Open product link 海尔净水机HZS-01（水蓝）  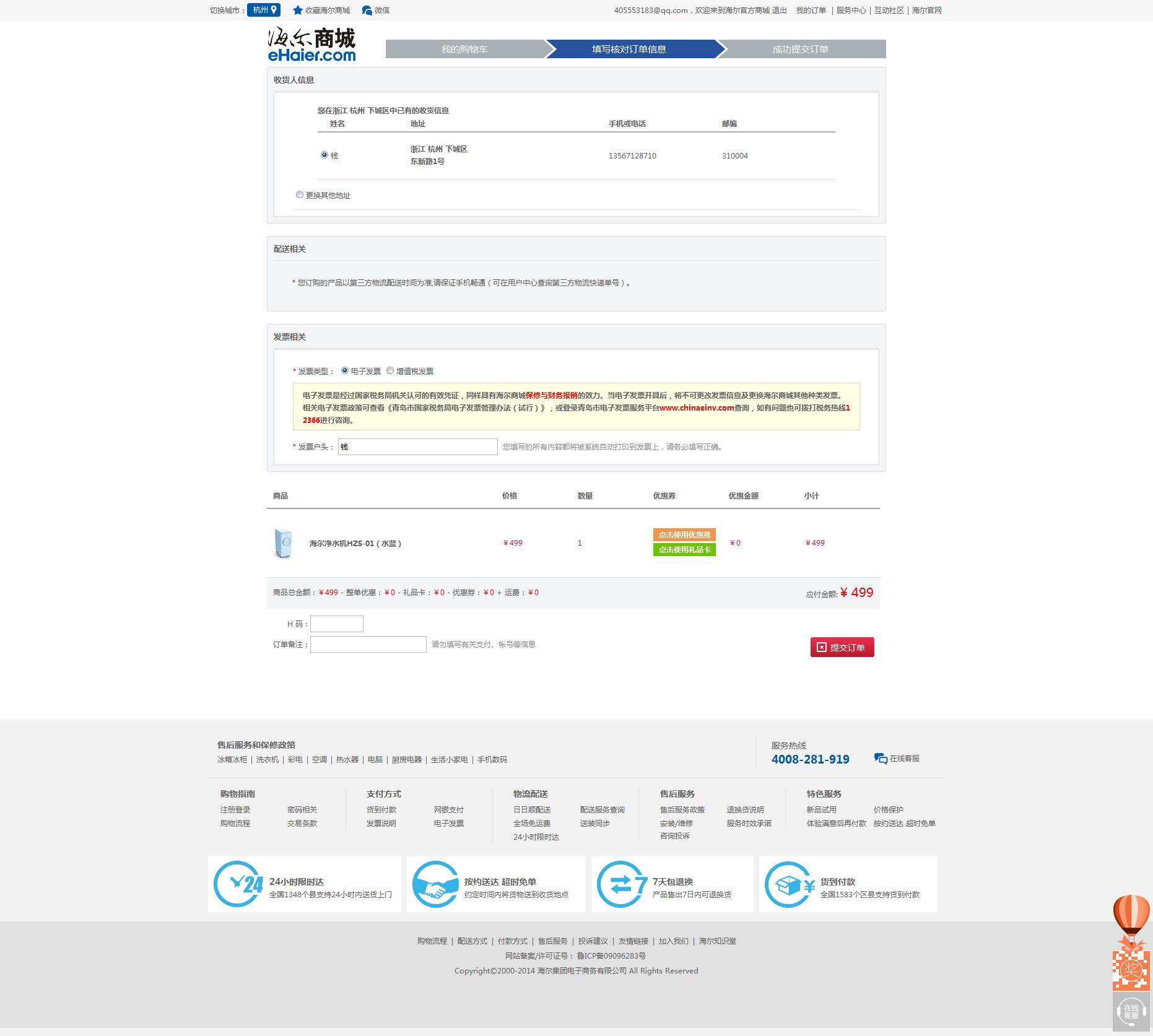[x=355, y=543]
